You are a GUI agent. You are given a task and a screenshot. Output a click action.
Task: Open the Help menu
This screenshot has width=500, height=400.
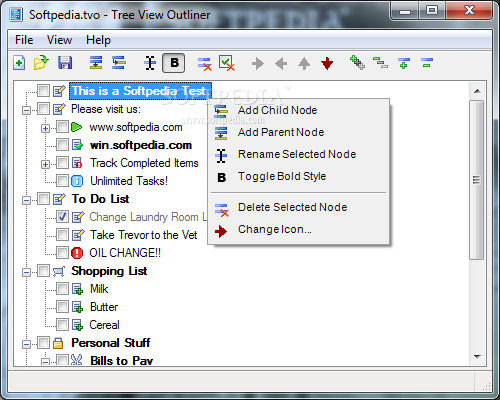click(98, 40)
